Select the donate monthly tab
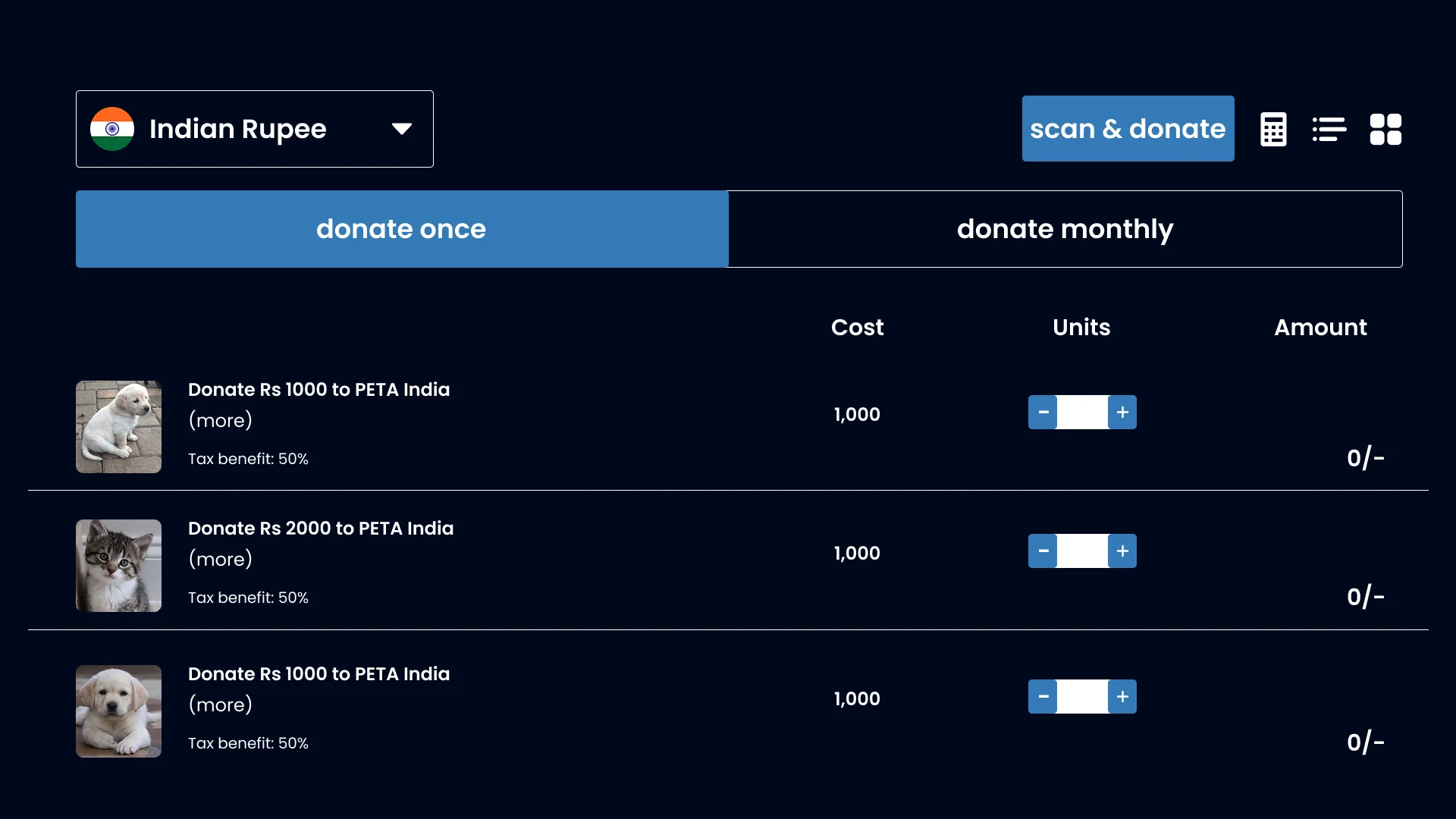 (1065, 229)
